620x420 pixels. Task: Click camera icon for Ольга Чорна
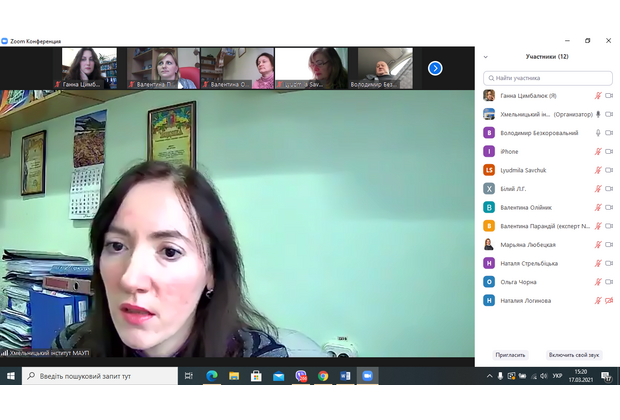[x=609, y=282]
